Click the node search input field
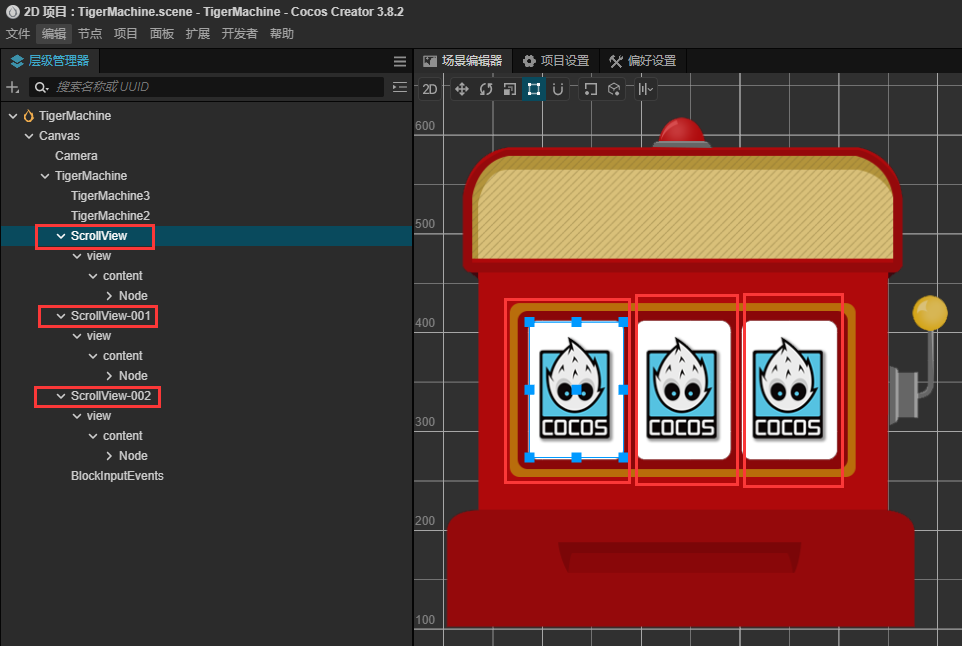Screen dimensions: 962x646 [x=207, y=87]
